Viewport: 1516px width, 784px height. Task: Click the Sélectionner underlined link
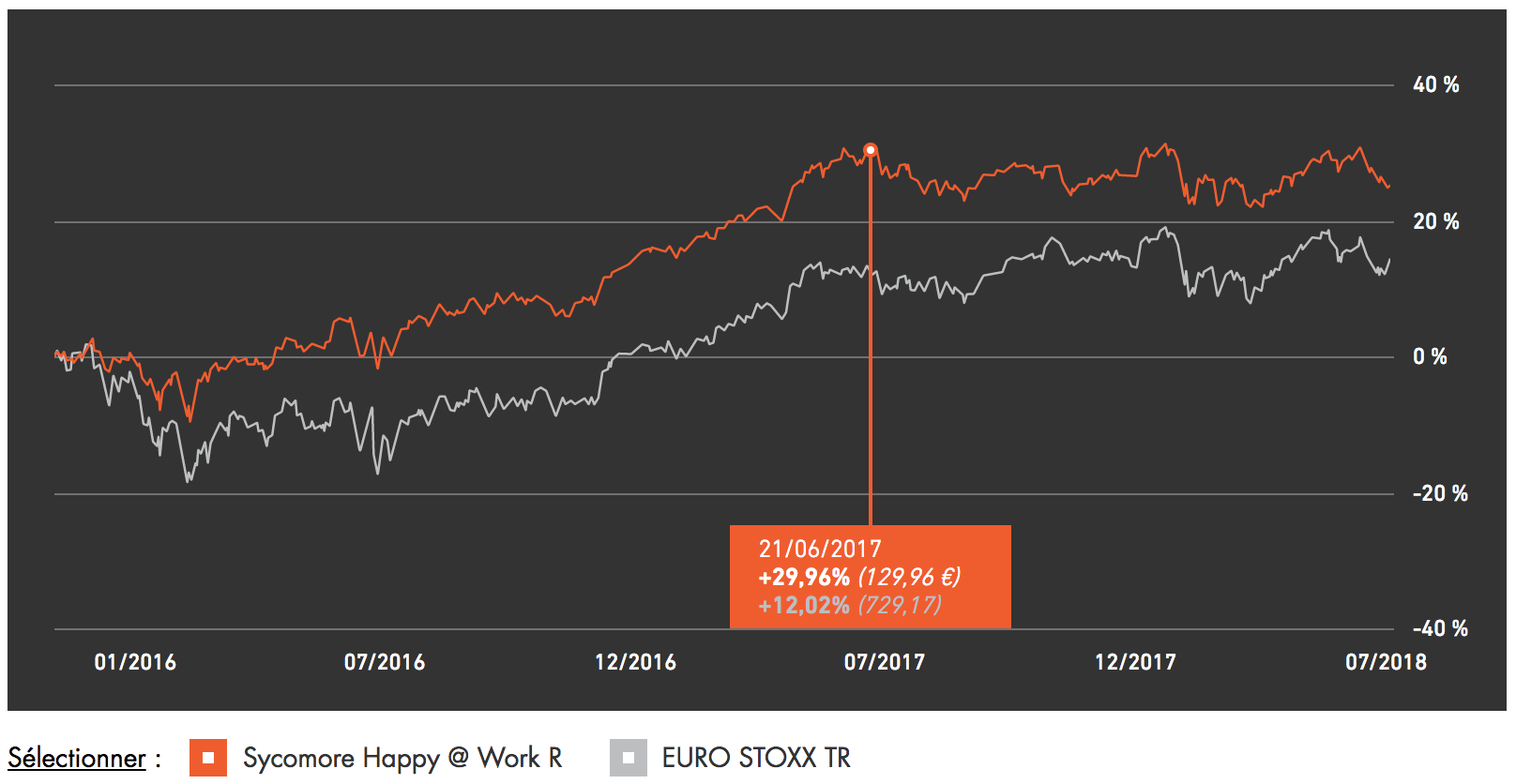pyautogui.click(x=77, y=758)
